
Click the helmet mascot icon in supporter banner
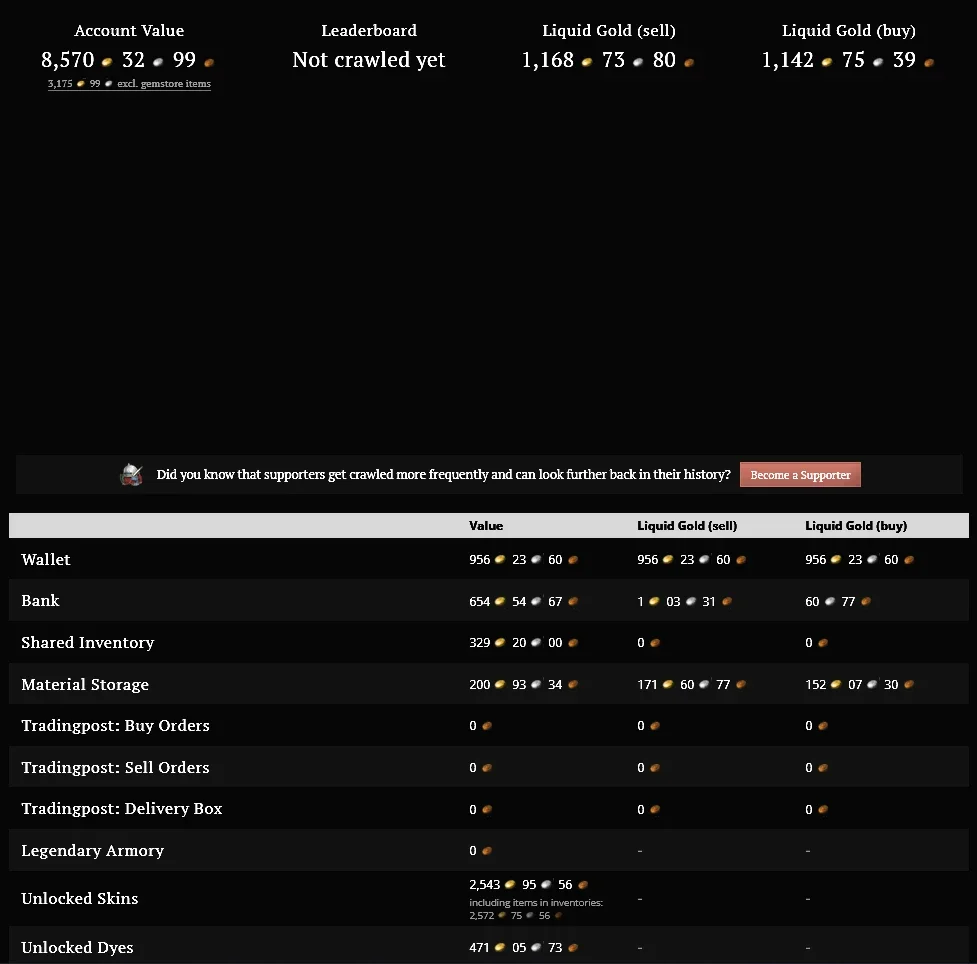(x=131, y=475)
